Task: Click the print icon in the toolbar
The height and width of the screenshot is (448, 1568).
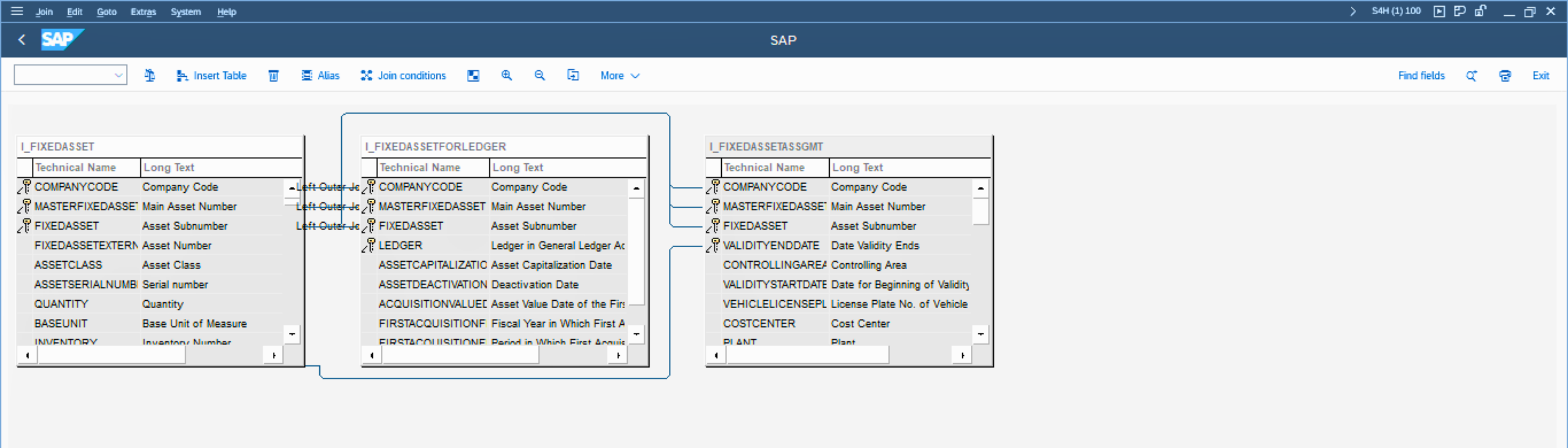Action: 1505,75
